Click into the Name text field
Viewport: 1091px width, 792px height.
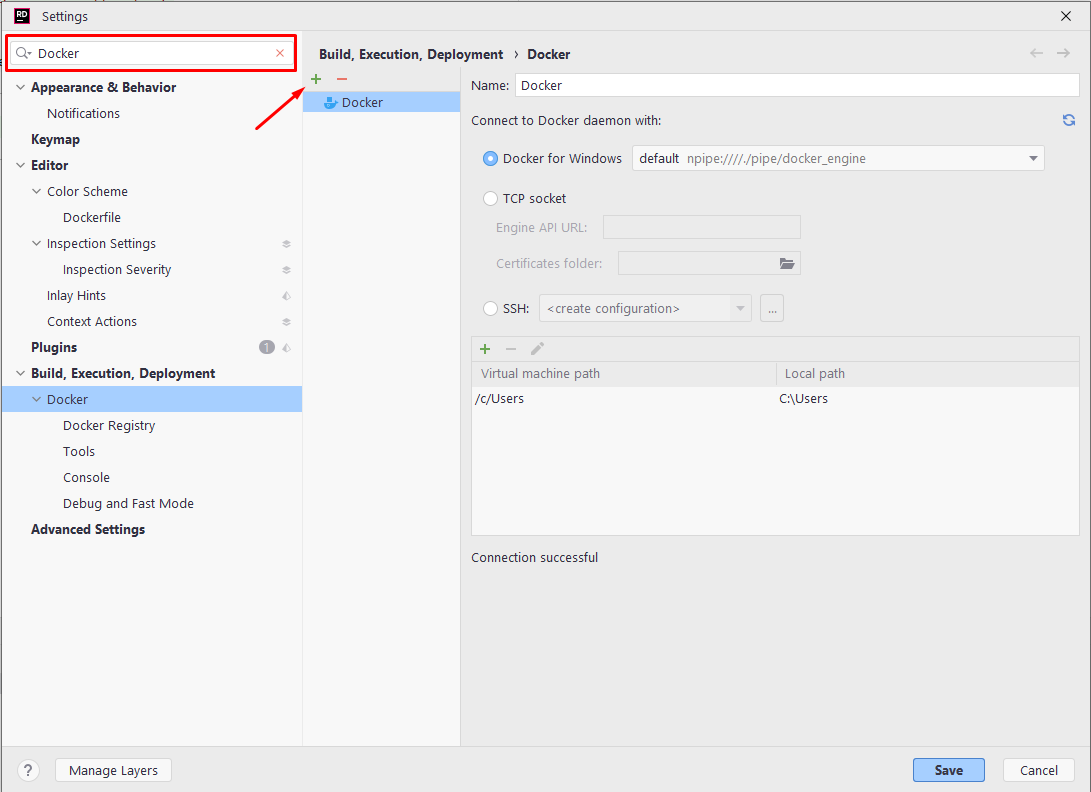click(x=797, y=86)
